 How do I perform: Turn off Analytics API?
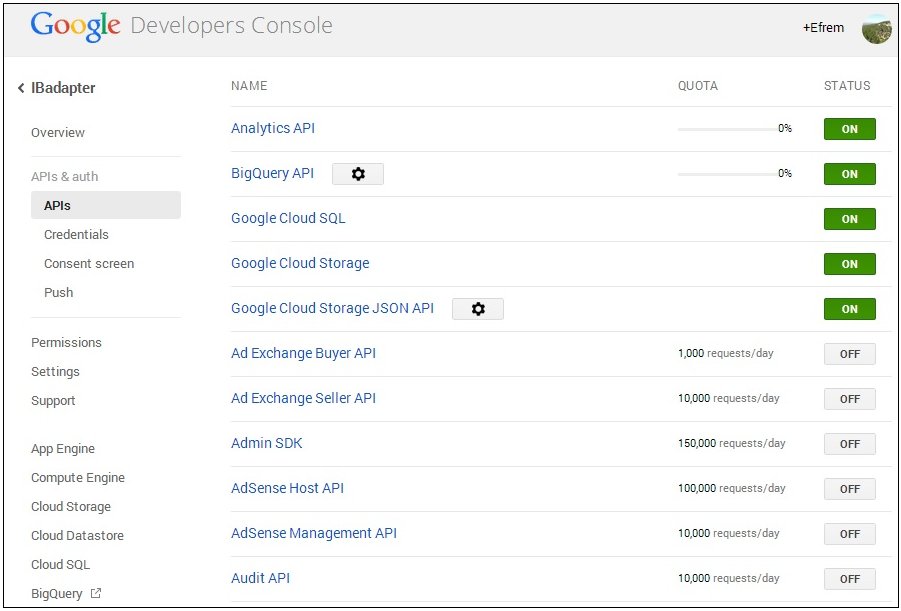[849, 129]
